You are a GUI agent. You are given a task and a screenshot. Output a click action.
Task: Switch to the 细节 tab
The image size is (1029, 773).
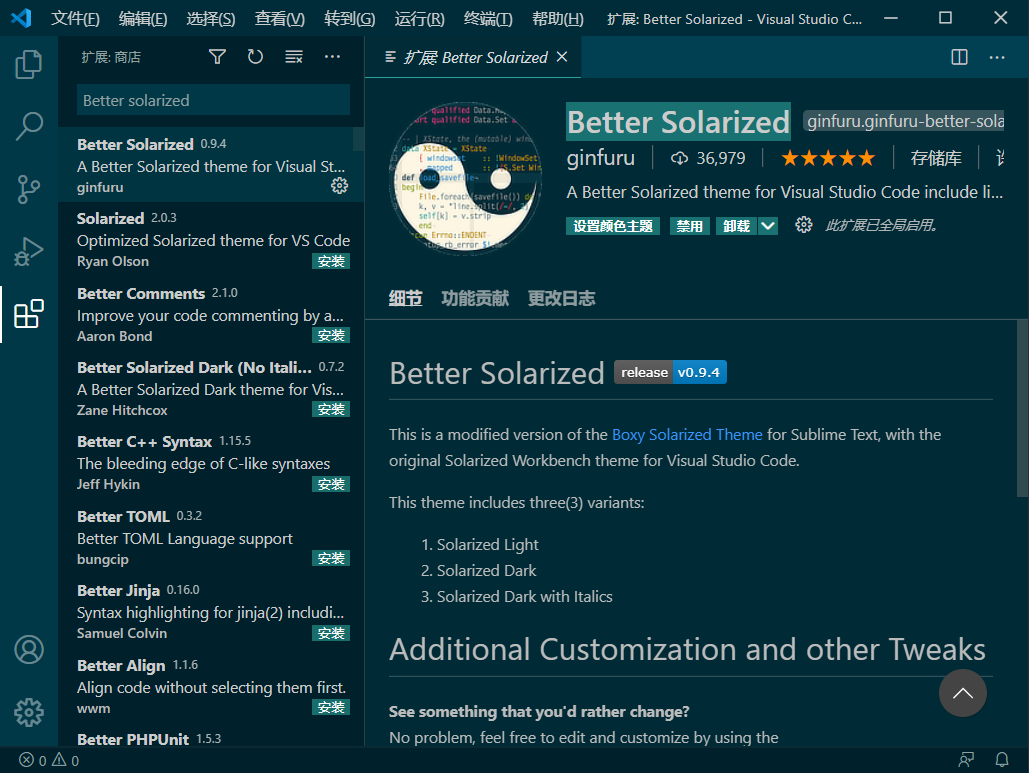(405, 299)
